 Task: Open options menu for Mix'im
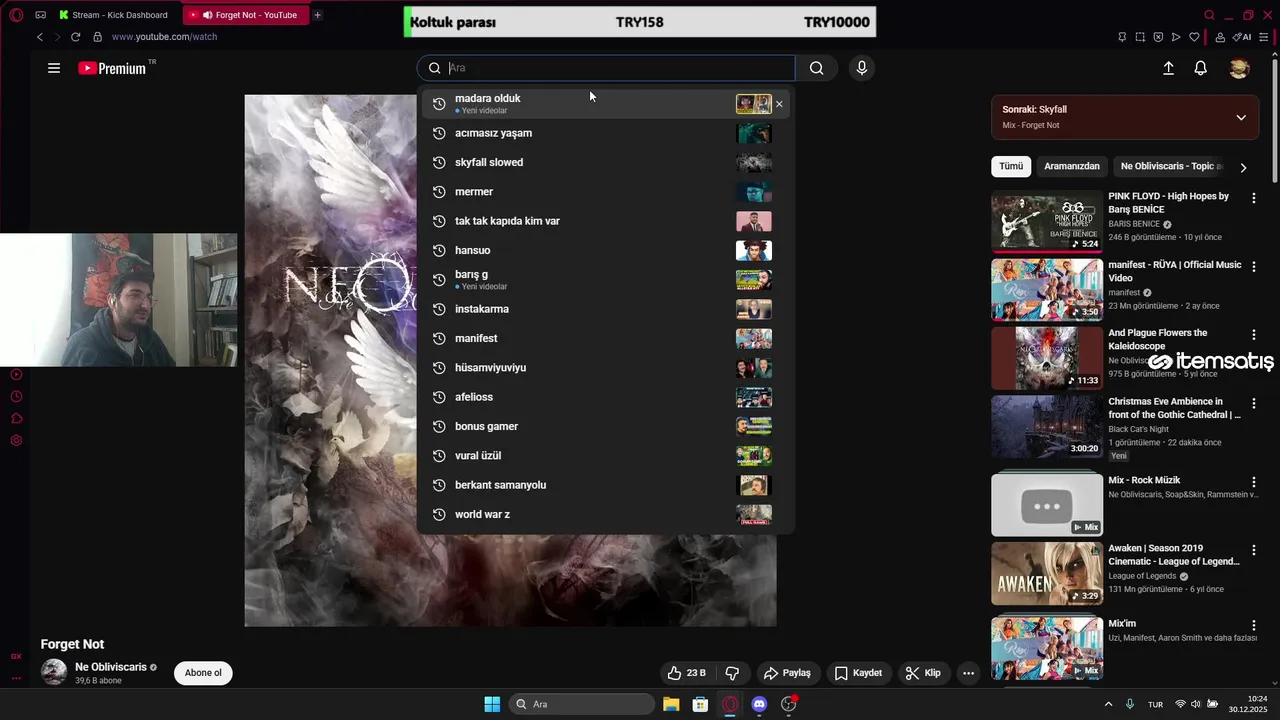1253,625
